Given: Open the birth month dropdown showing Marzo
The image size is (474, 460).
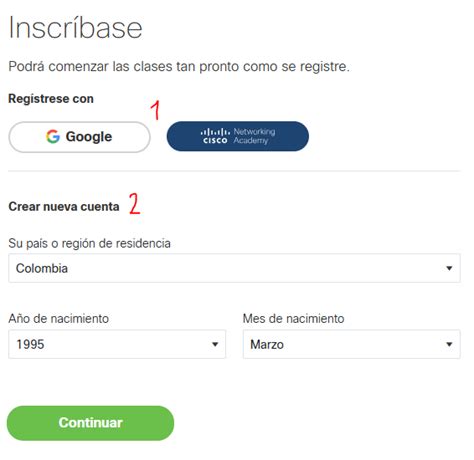Looking at the screenshot, I should click(352, 344).
